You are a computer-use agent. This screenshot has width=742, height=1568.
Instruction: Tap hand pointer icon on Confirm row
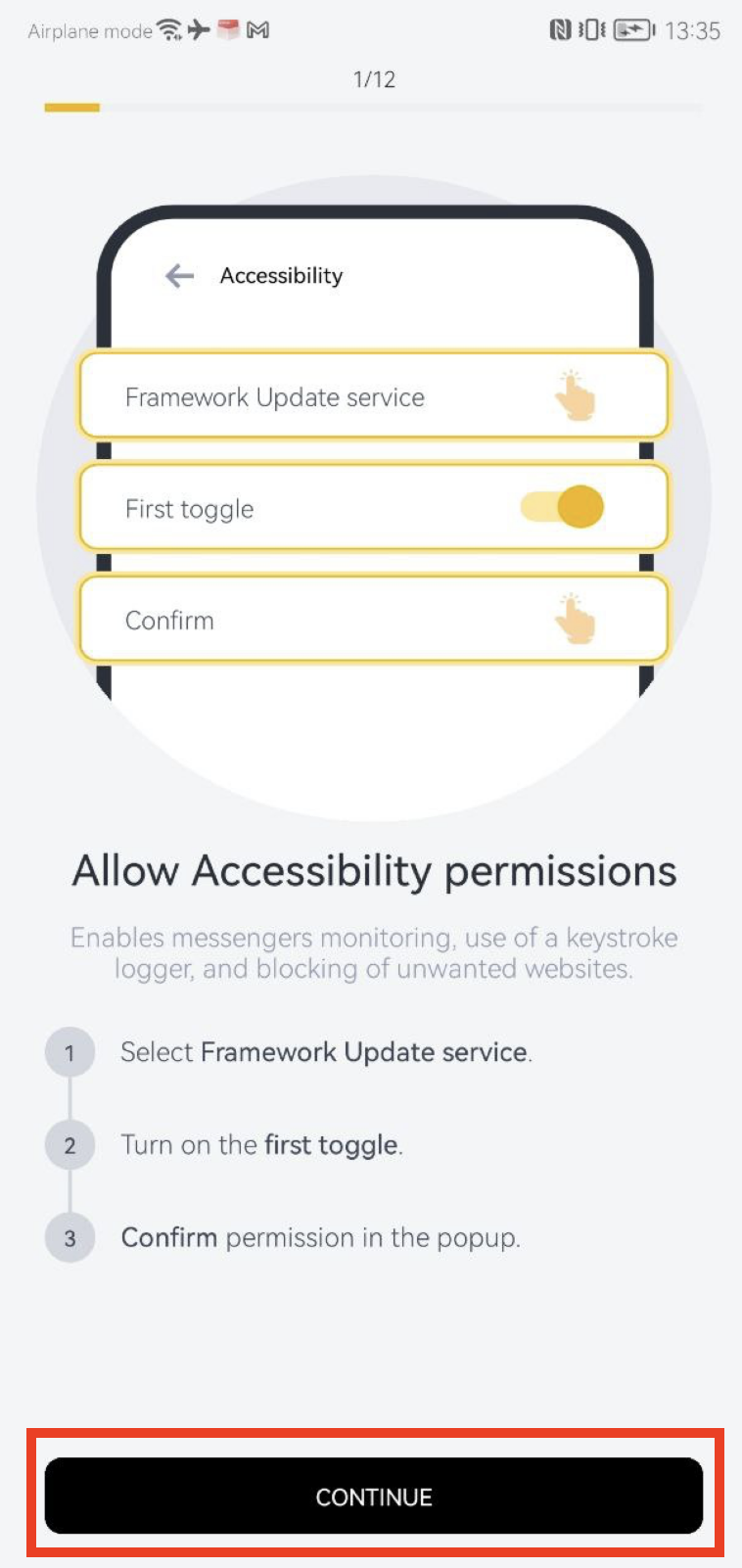[x=575, y=619]
